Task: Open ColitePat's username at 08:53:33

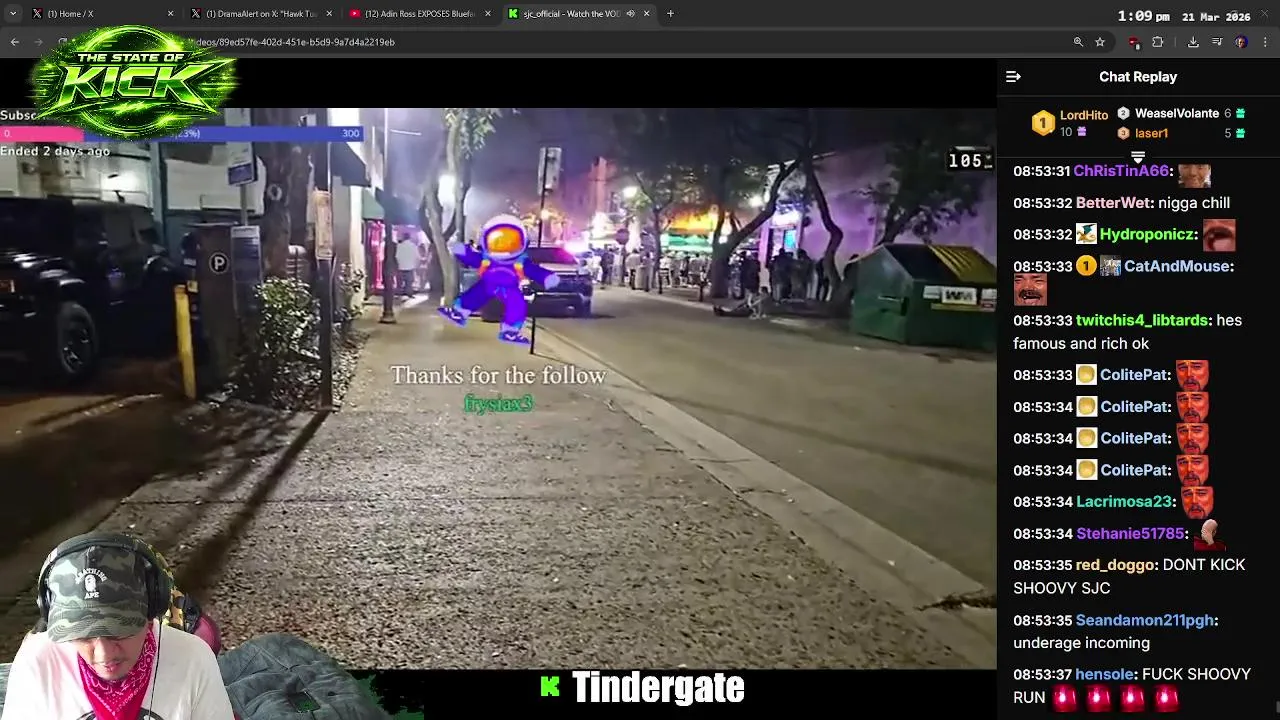Action: point(1135,375)
